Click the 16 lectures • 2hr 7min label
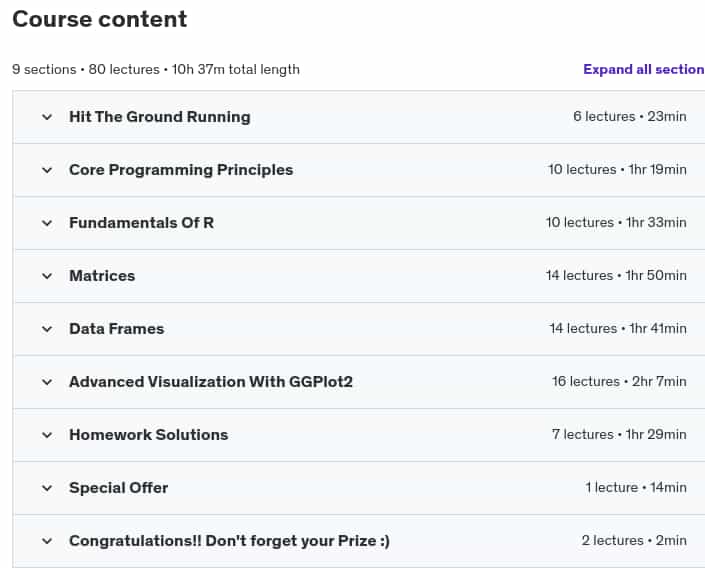 (619, 382)
